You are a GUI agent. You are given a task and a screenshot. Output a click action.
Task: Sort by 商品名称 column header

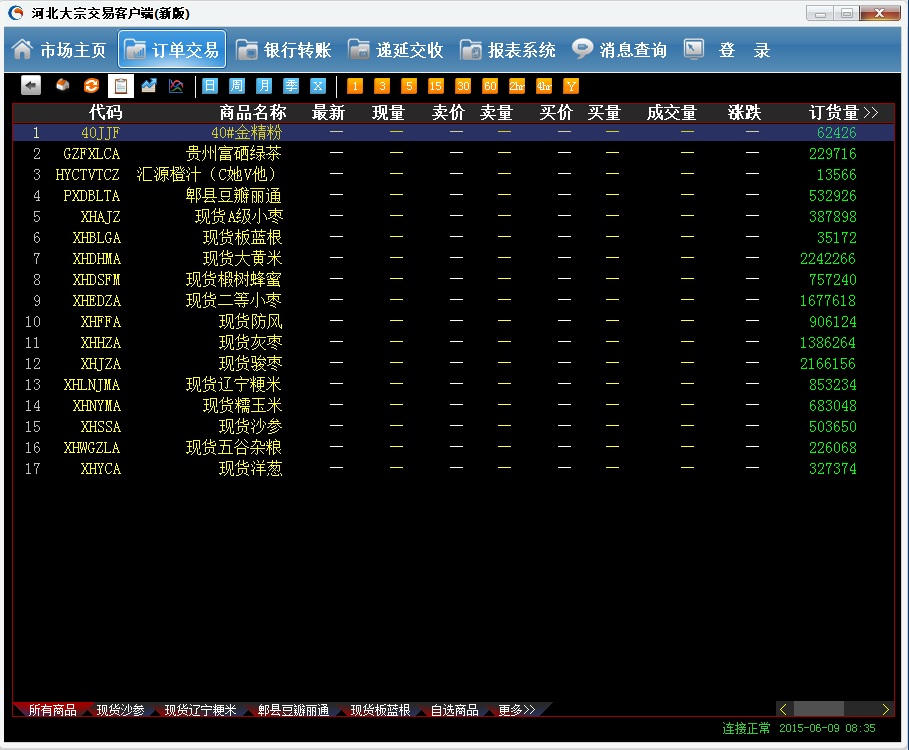click(x=253, y=112)
